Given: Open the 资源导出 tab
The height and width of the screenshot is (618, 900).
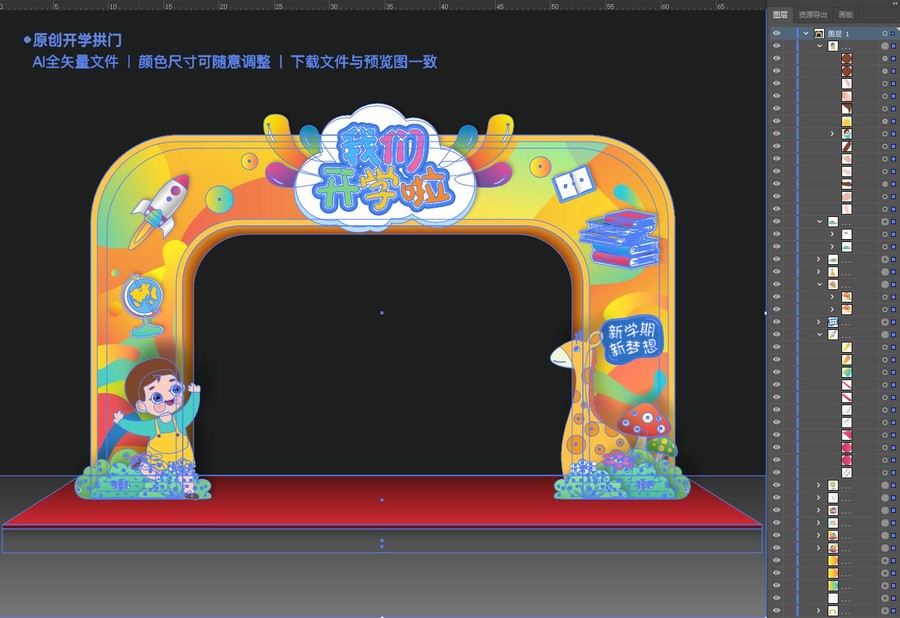Looking at the screenshot, I should (813, 14).
